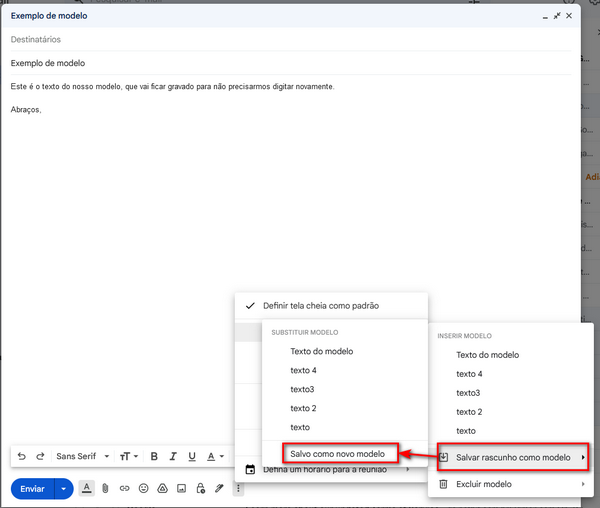Replace template 'texto 4' under Substituir modelo
This screenshot has width=600, height=508.
303,370
